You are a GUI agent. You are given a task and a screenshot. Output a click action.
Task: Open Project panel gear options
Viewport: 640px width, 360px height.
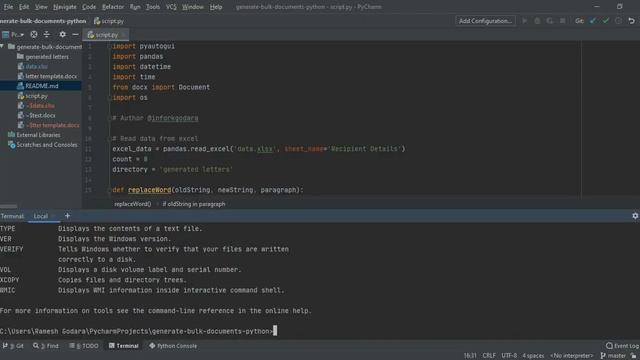(x=62, y=35)
